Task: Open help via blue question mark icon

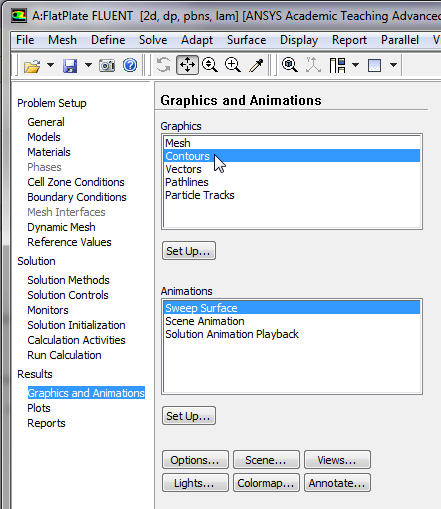Action: [130, 65]
